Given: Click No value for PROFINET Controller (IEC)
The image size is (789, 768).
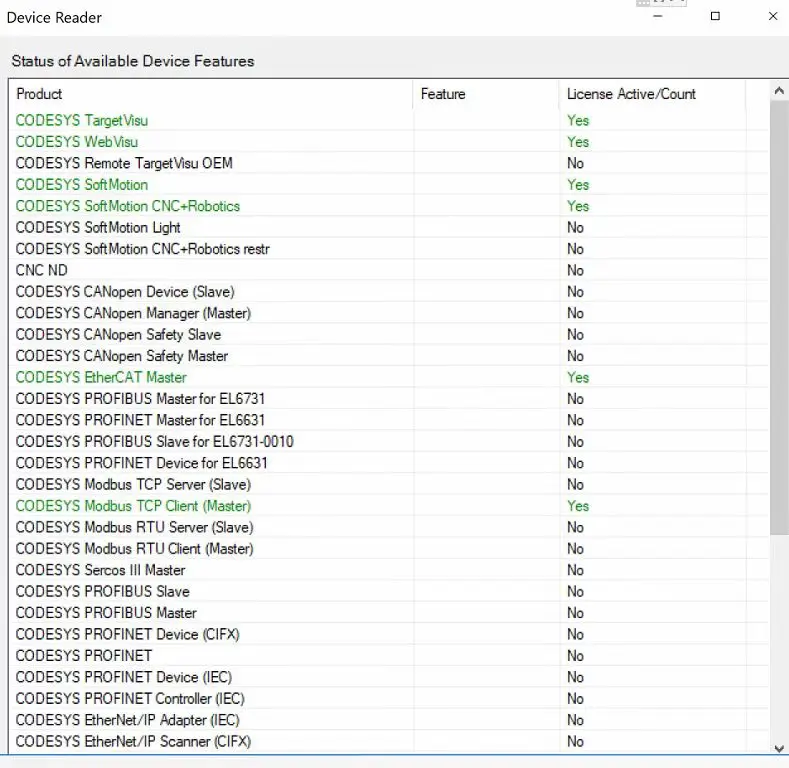Looking at the screenshot, I should point(575,699).
